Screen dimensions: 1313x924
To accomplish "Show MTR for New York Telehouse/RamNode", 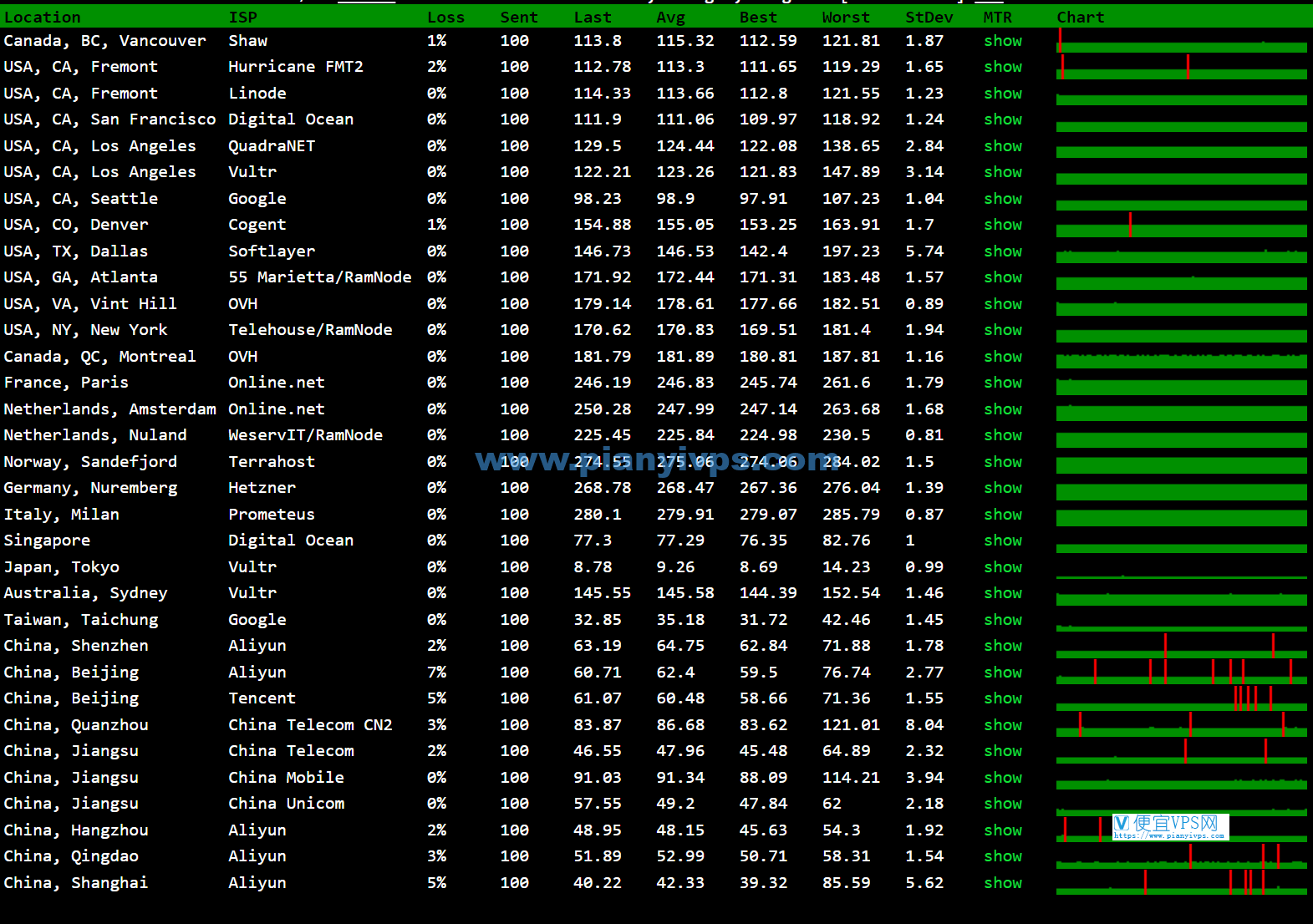I will 1003,330.
